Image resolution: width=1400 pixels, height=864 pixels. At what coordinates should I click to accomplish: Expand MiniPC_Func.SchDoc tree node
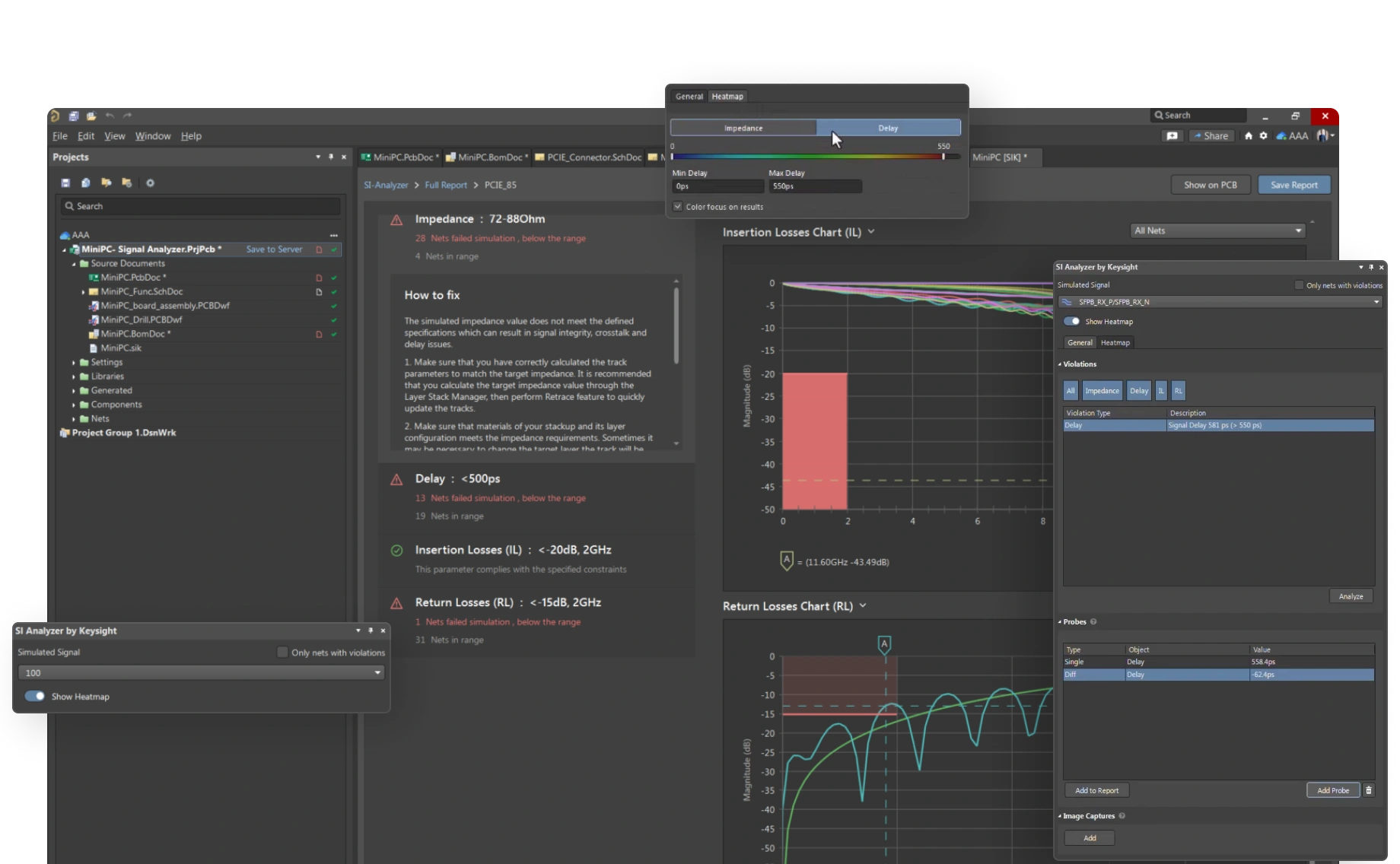[x=84, y=292]
